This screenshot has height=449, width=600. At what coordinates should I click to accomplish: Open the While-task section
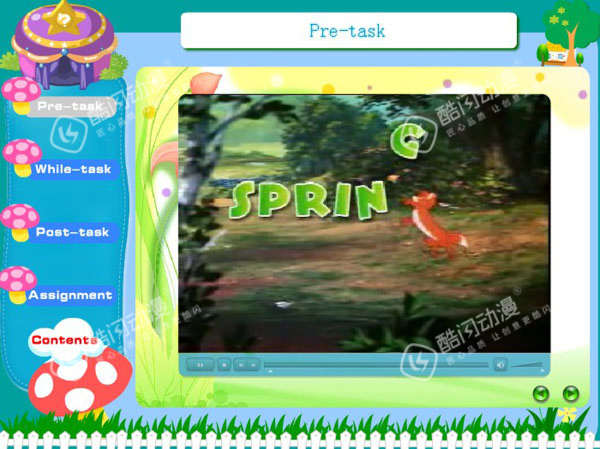pyautogui.click(x=73, y=169)
